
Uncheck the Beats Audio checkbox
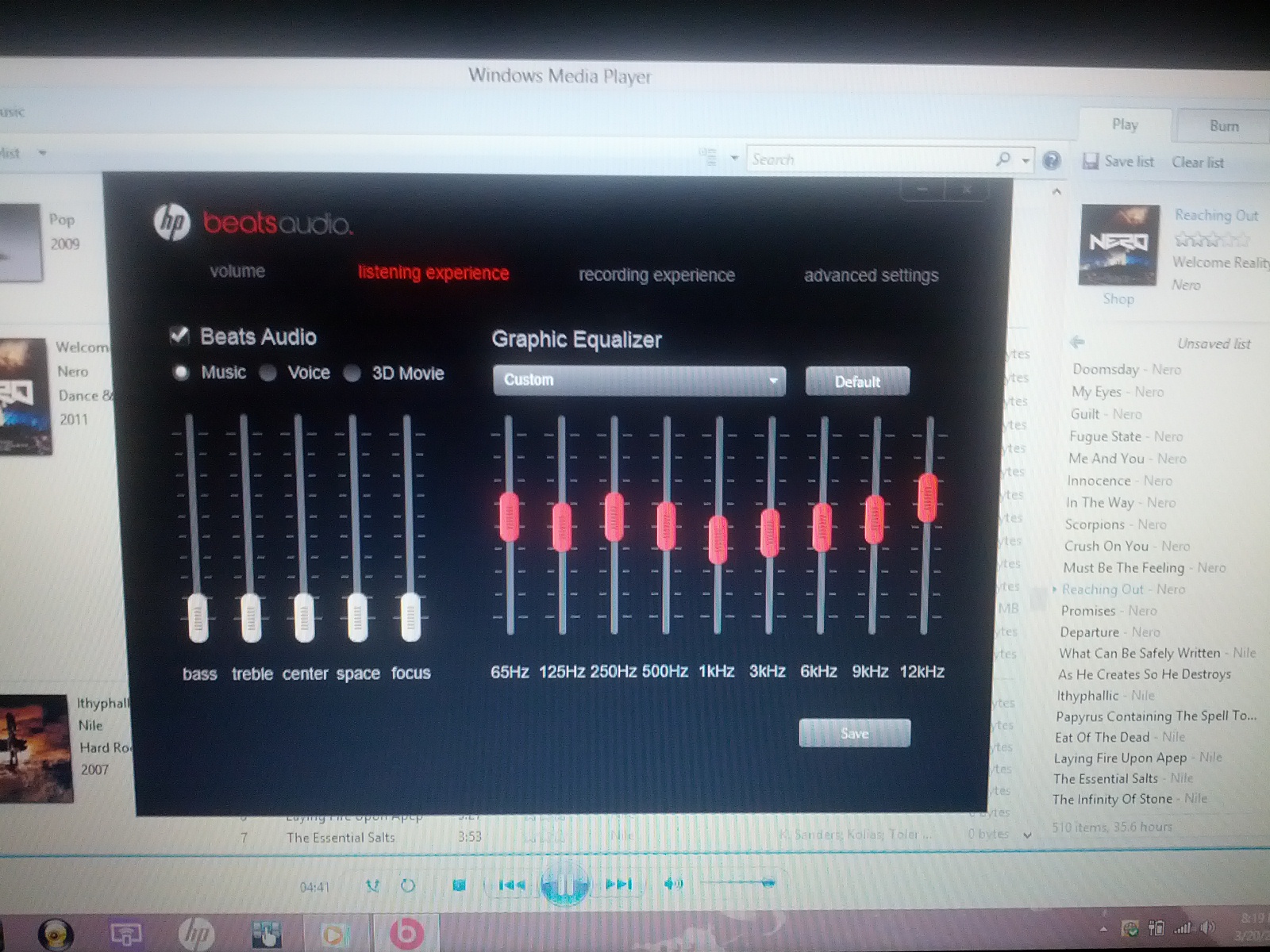coord(179,336)
